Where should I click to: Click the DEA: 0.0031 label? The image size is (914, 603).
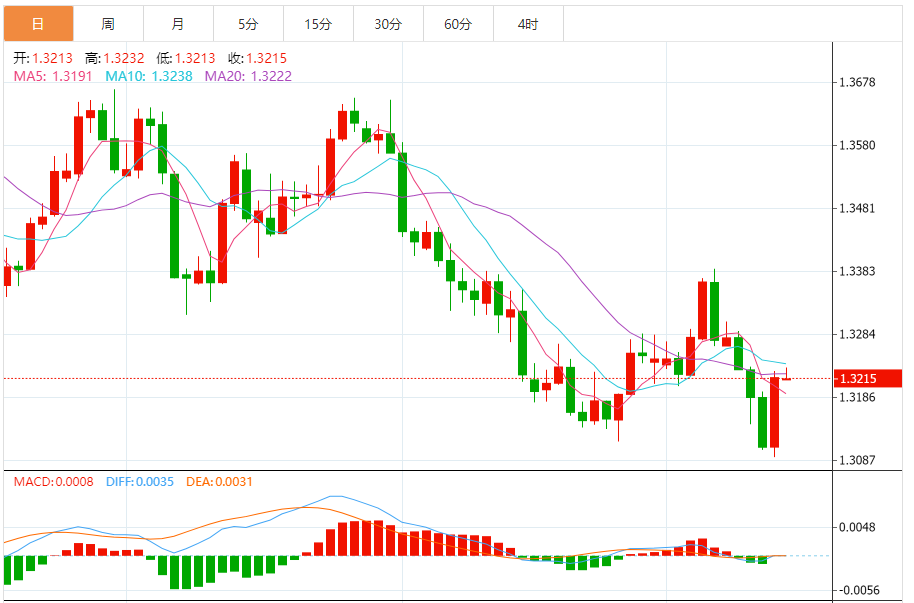219,482
